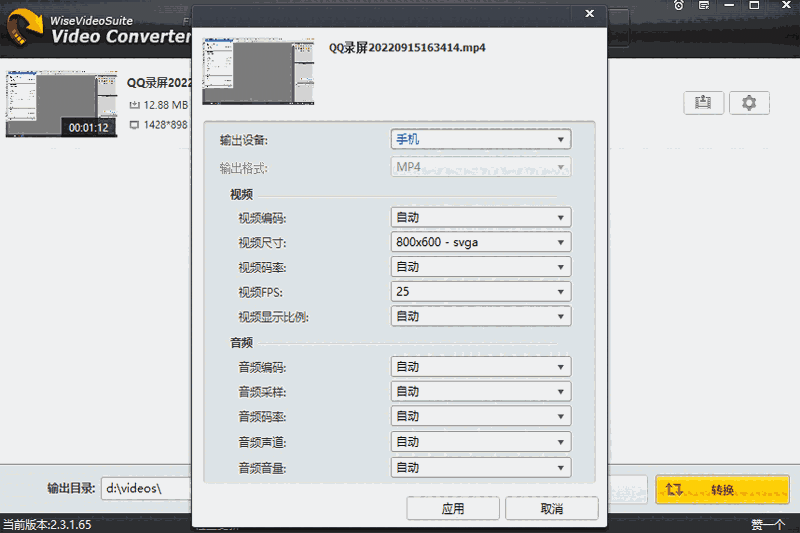
Task: Click the 输出目录 label
Action: coord(71,489)
